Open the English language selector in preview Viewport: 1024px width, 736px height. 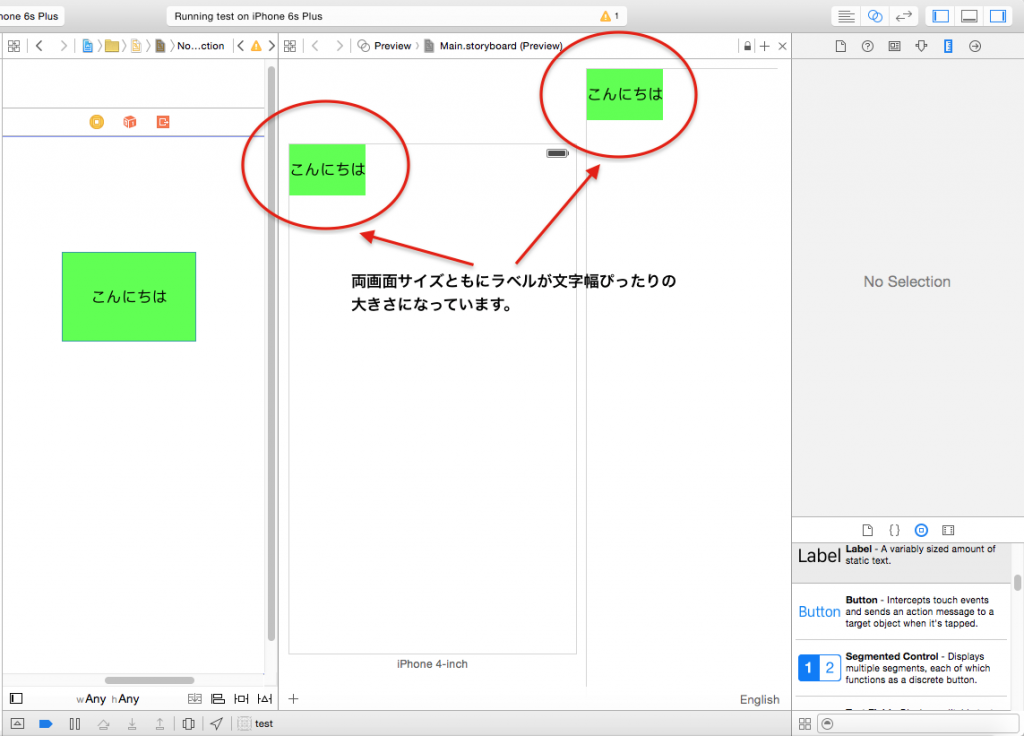point(759,699)
